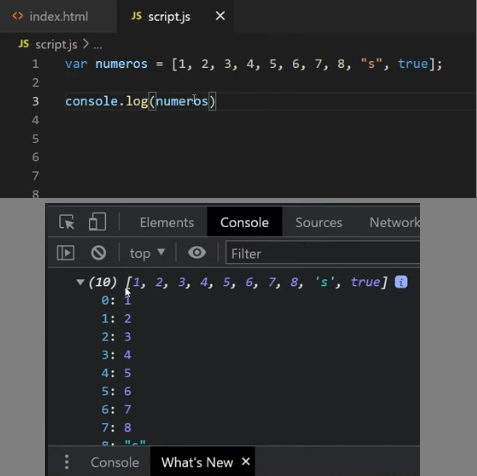
Task: Close the What's New drawer tab
Action: point(246,461)
